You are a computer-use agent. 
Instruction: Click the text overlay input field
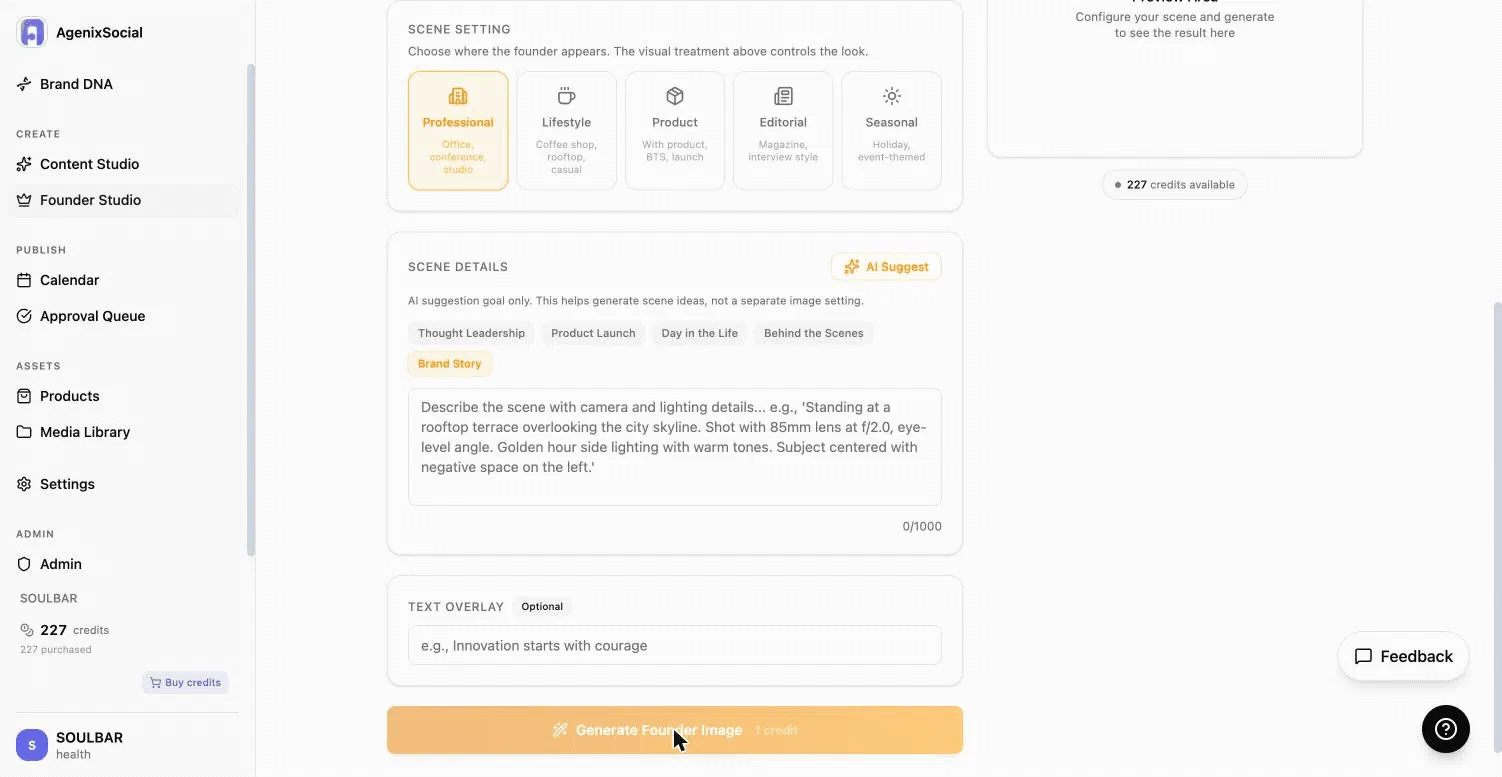[675, 645]
